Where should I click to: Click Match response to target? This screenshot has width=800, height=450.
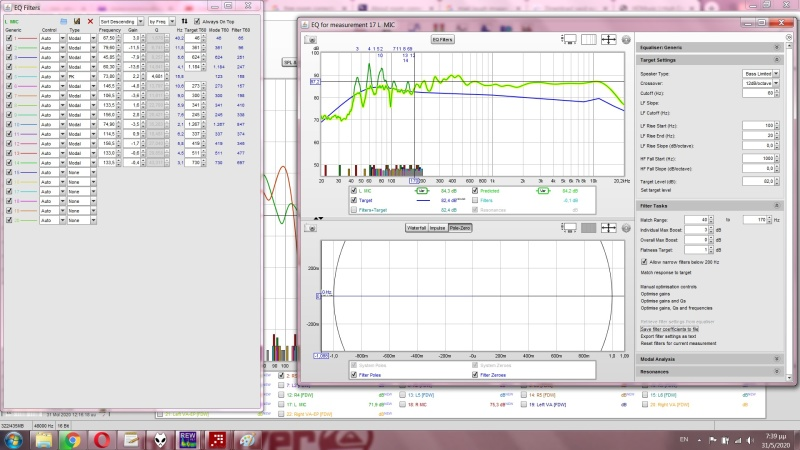point(666,272)
